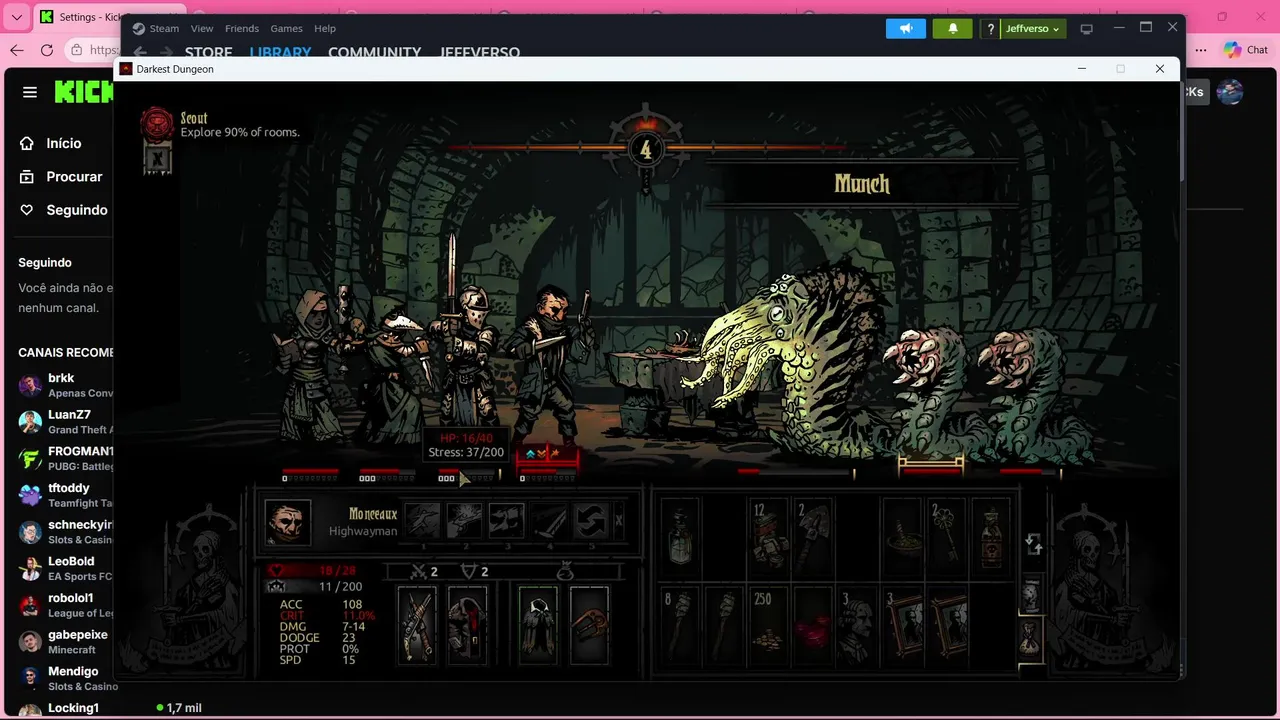This screenshot has width=1280, height=720.
Task: Click Steam's Big Picture mode icon
Action: click(x=1087, y=29)
